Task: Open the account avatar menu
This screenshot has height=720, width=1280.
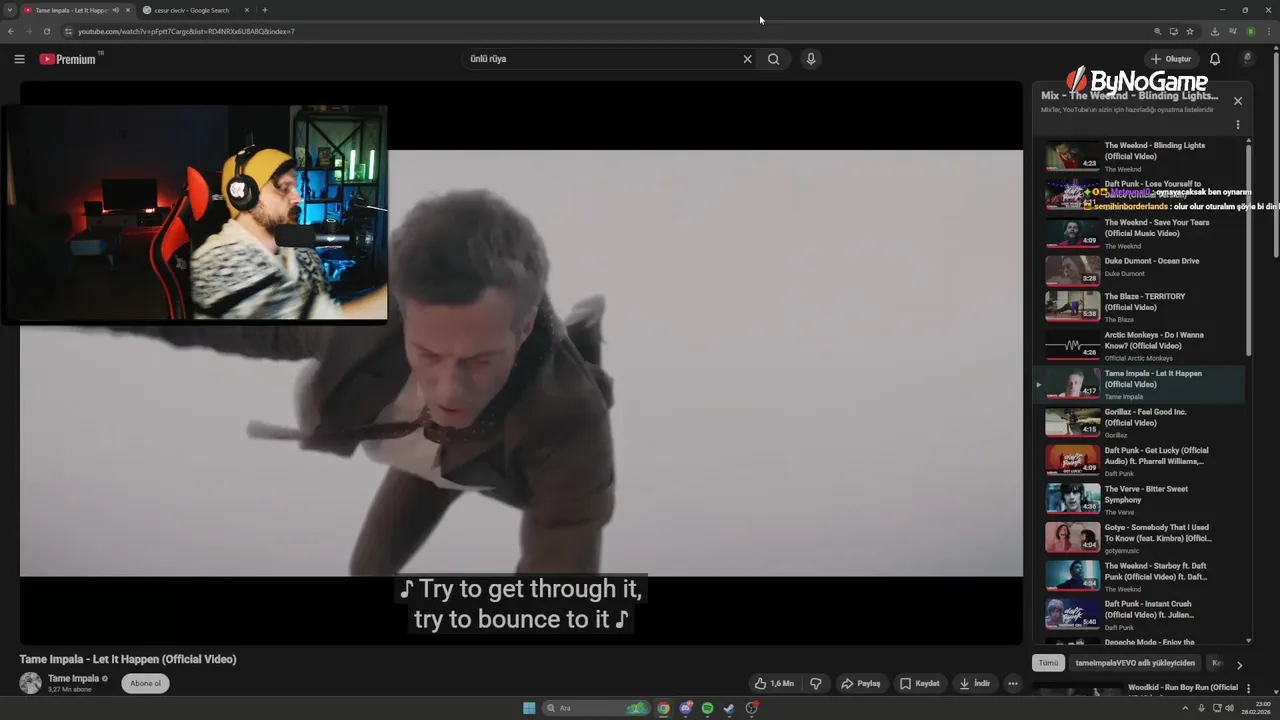Action: coord(1247,59)
